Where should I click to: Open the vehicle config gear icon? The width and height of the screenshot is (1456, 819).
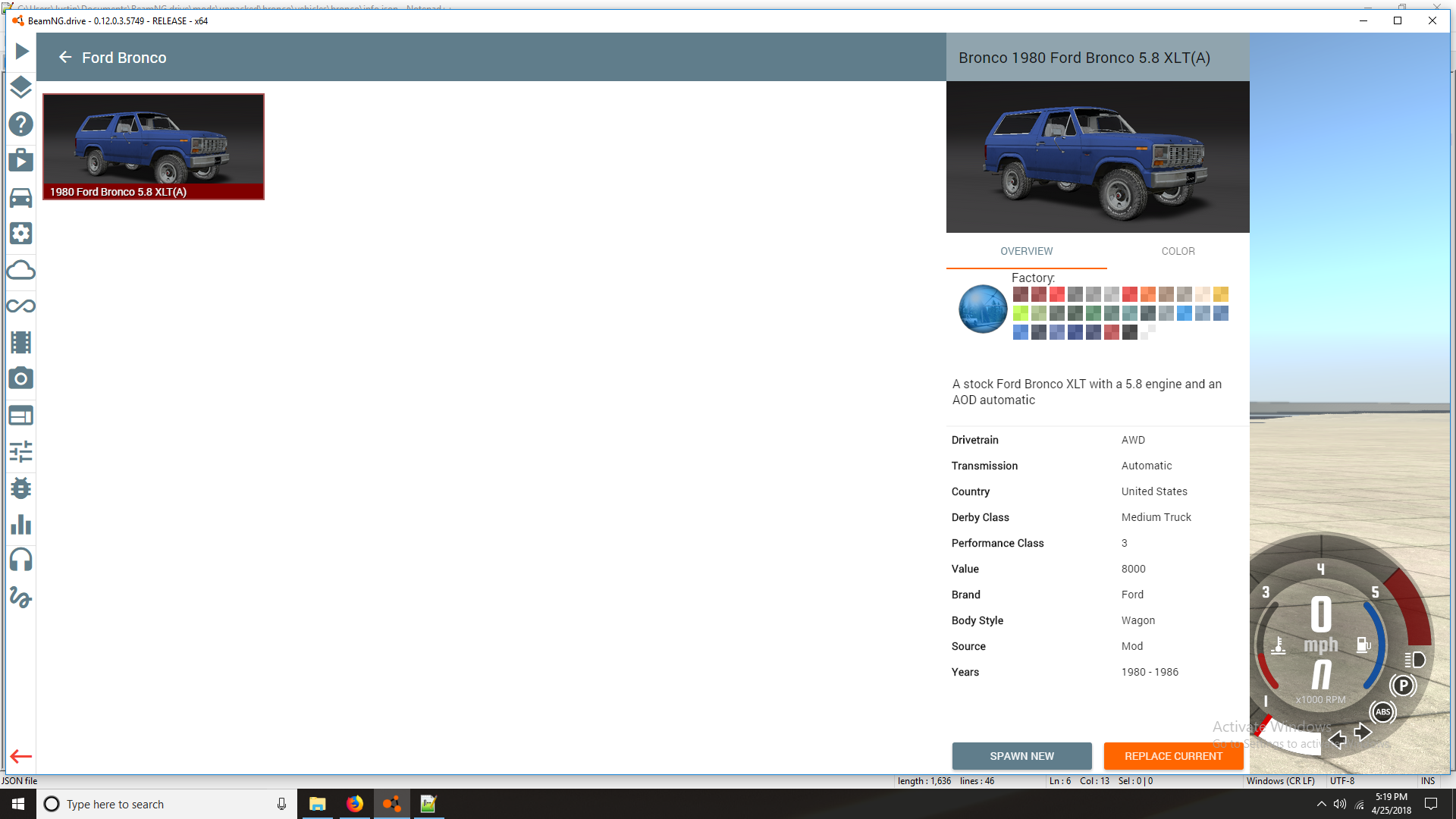21,233
